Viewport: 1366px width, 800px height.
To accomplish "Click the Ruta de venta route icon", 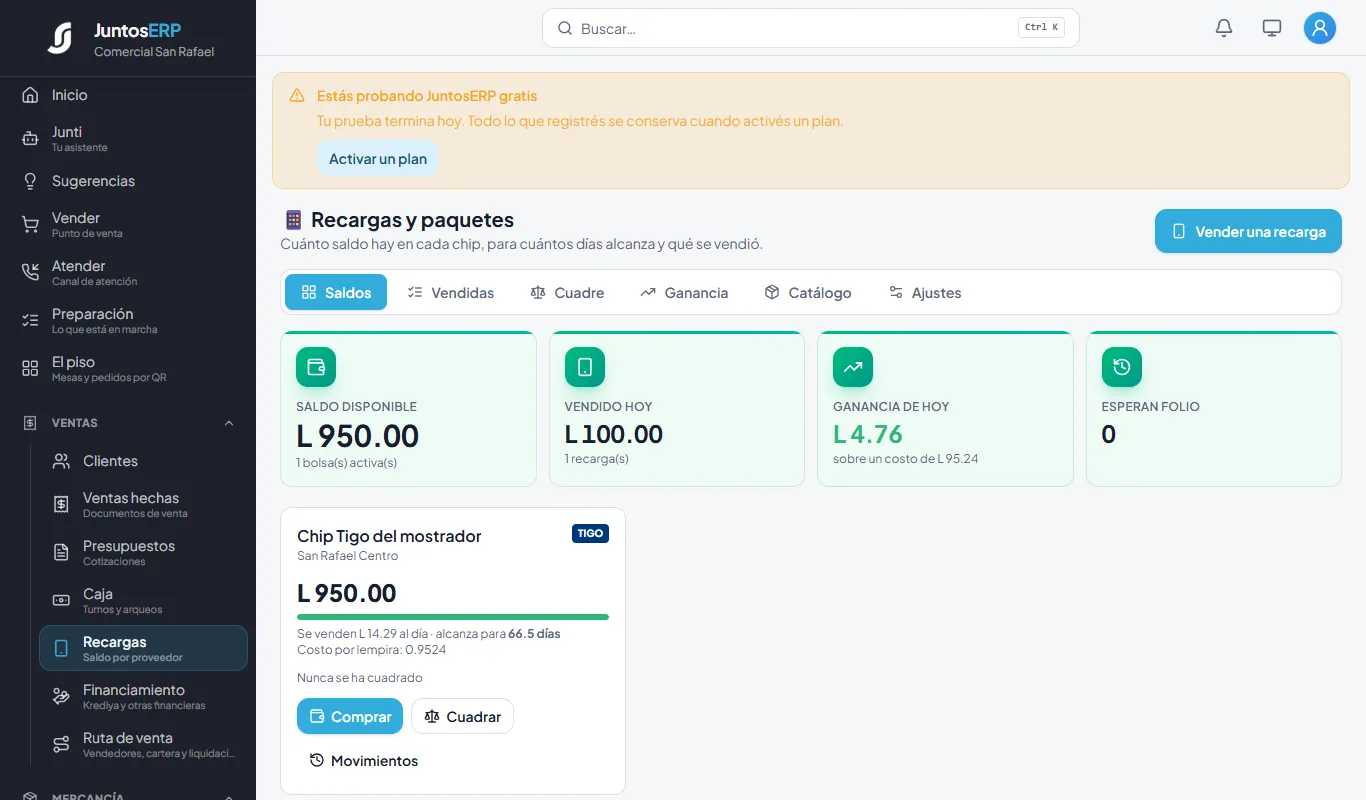I will pyautogui.click(x=61, y=745).
